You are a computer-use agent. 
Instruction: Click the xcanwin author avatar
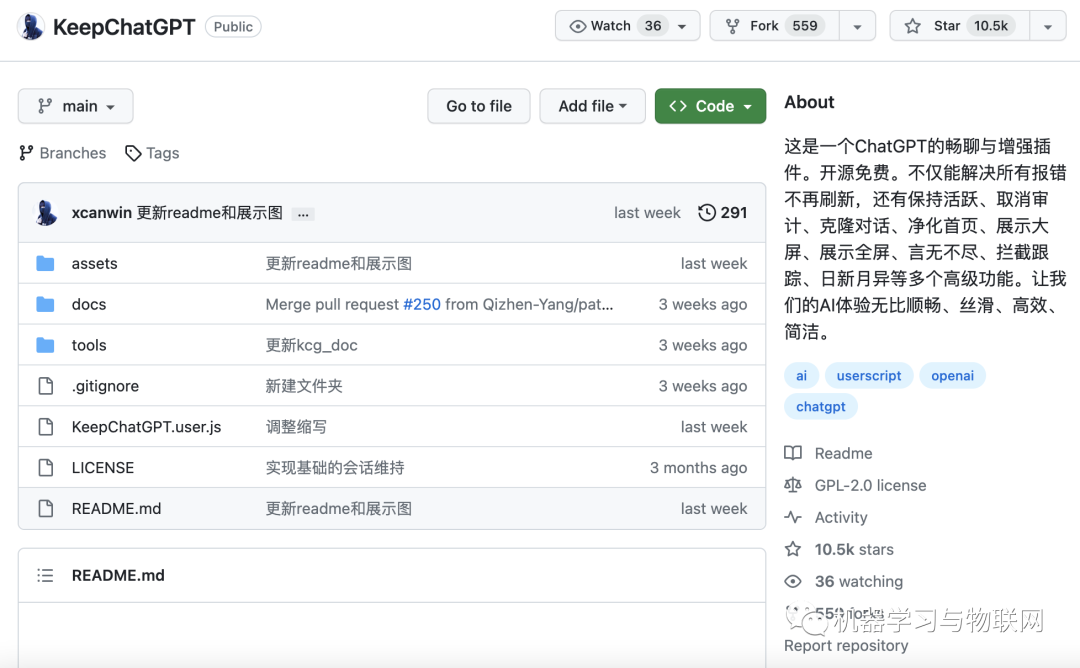click(x=46, y=213)
